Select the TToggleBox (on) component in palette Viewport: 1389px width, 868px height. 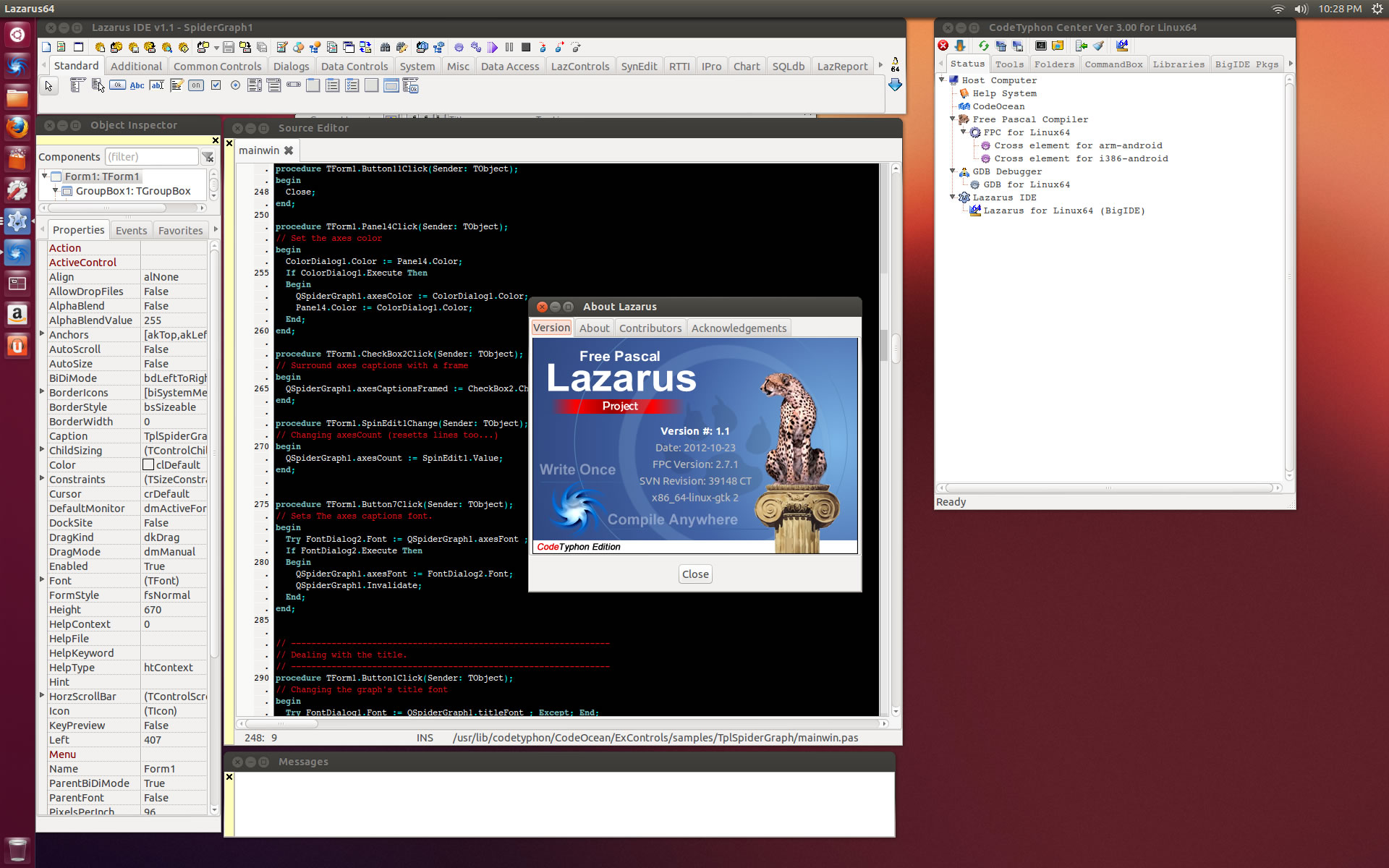point(195,85)
